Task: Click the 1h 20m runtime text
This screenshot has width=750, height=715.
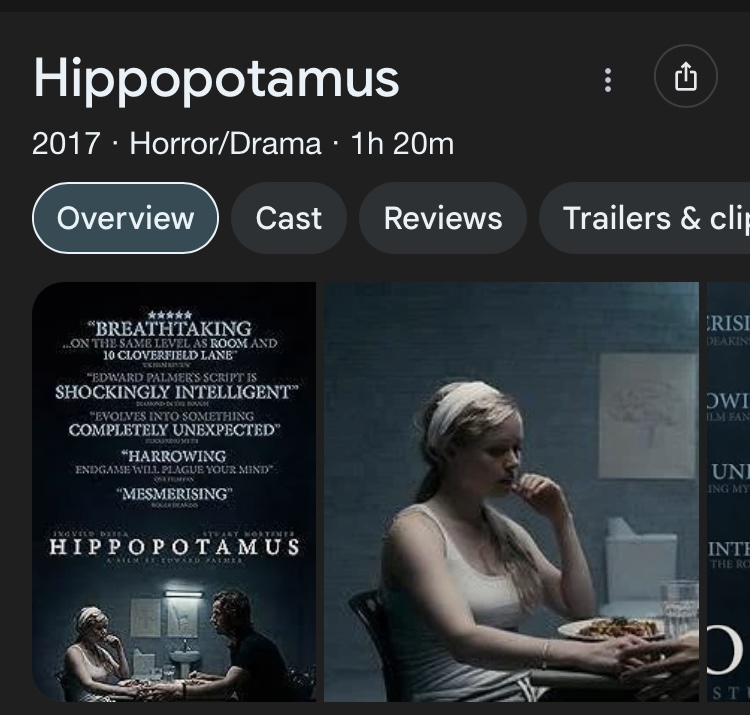Action: click(402, 143)
